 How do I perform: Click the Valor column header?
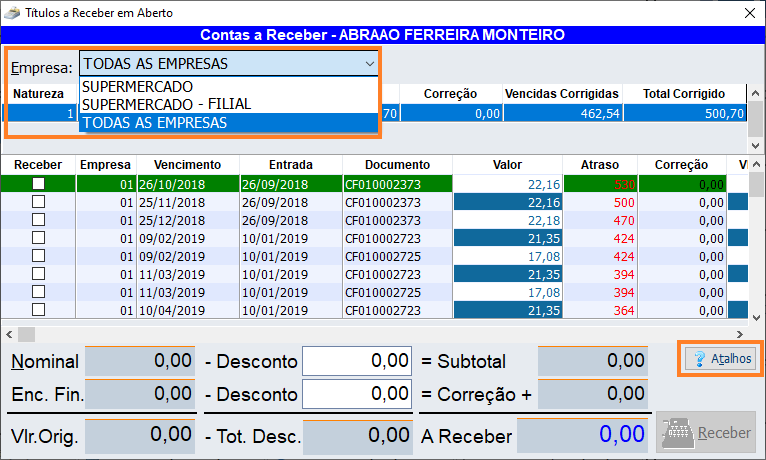(x=507, y=165)
